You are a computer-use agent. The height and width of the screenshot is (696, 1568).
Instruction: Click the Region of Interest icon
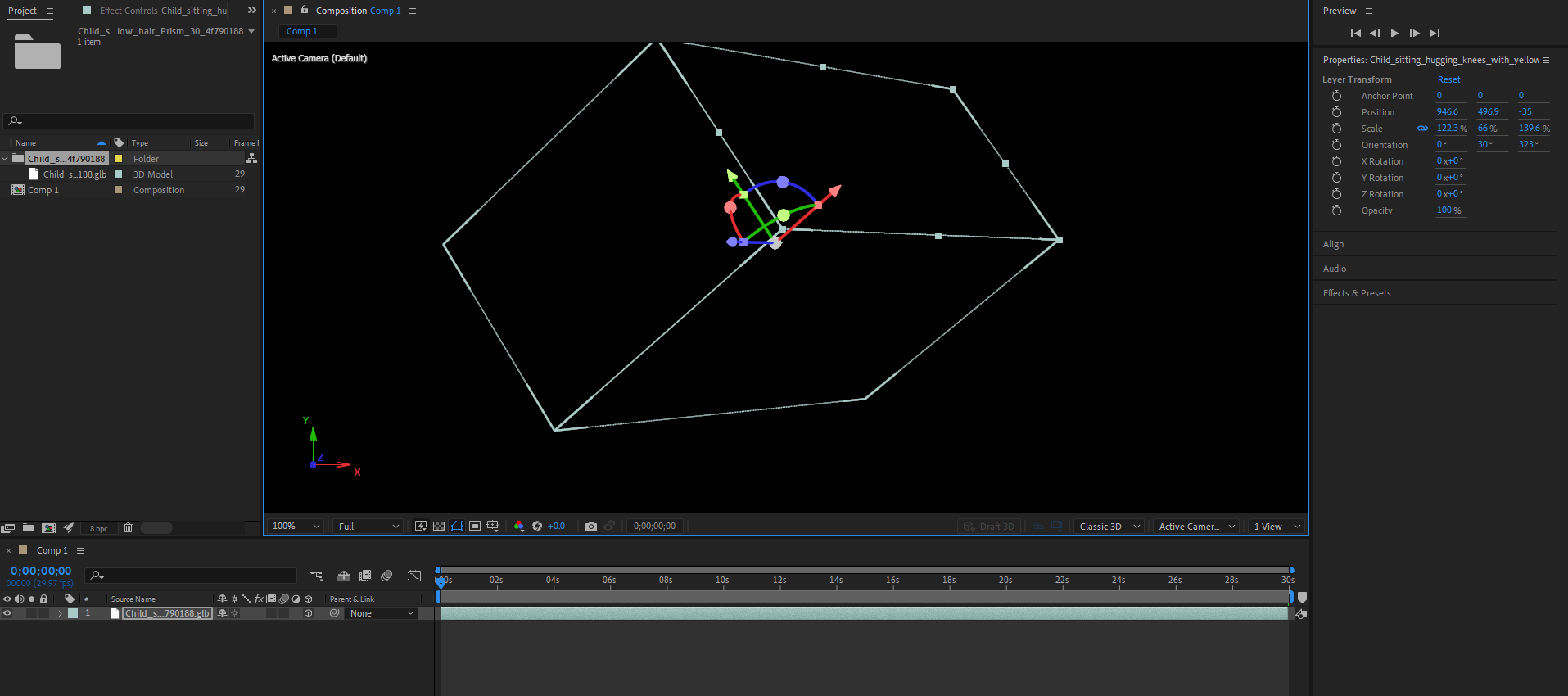(x=475, y=527)
